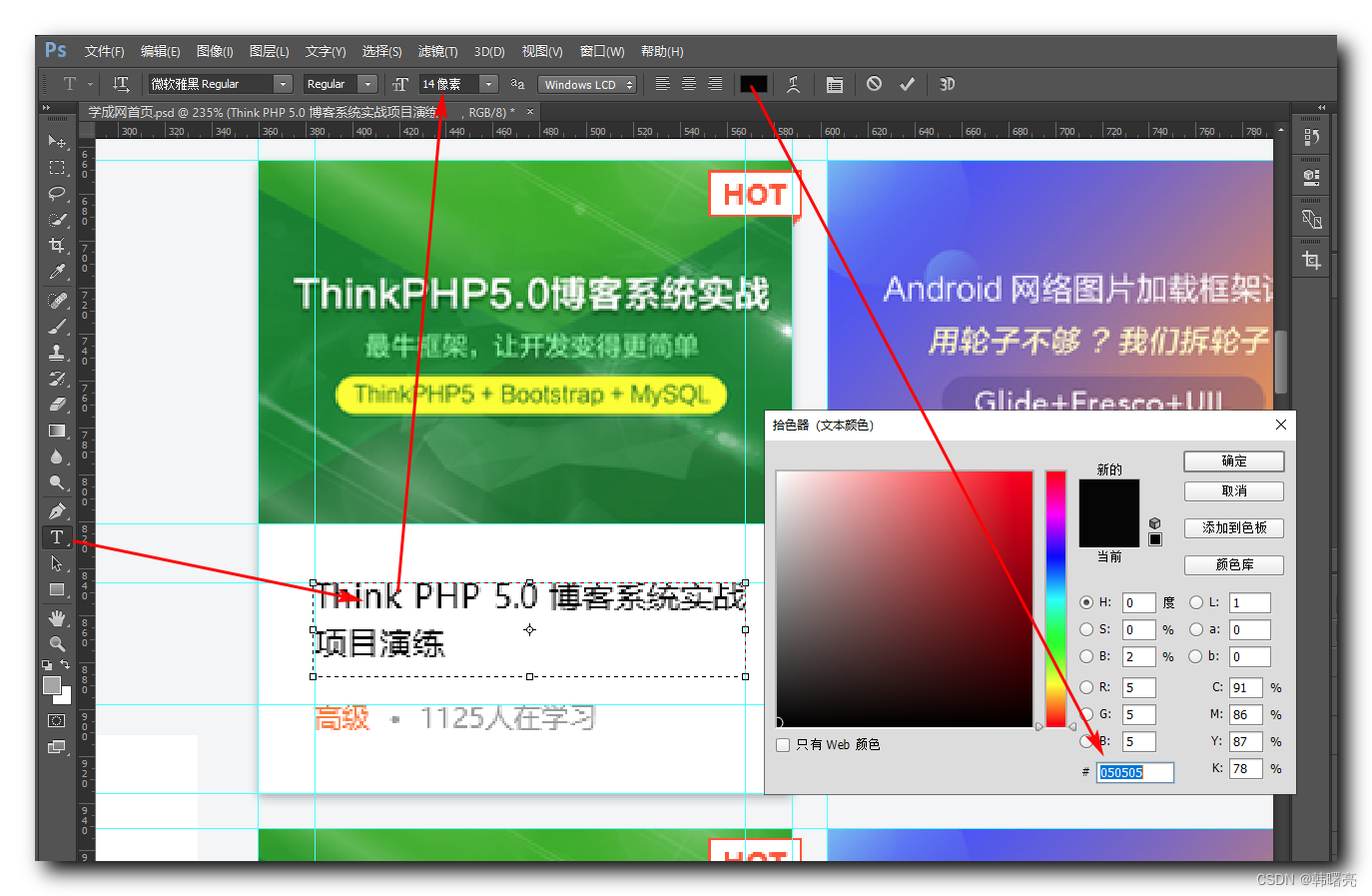Select the History Brush tool

pyautogui.click(x=57, y=378)
